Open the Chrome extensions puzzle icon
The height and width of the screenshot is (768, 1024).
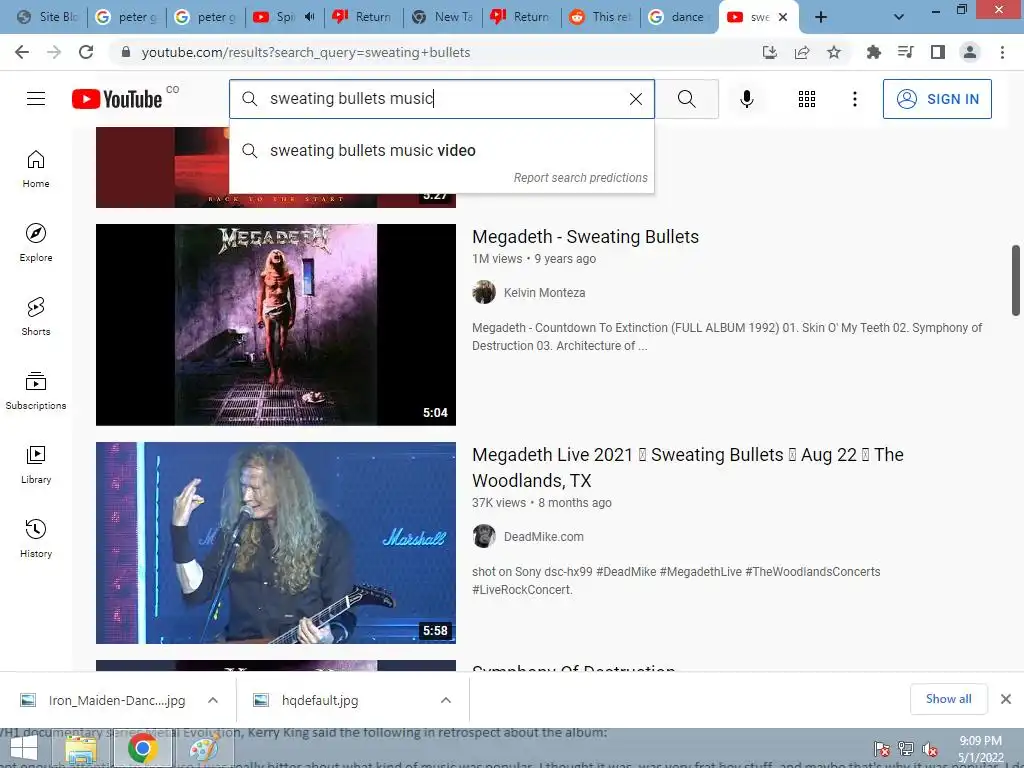[873, 52]
